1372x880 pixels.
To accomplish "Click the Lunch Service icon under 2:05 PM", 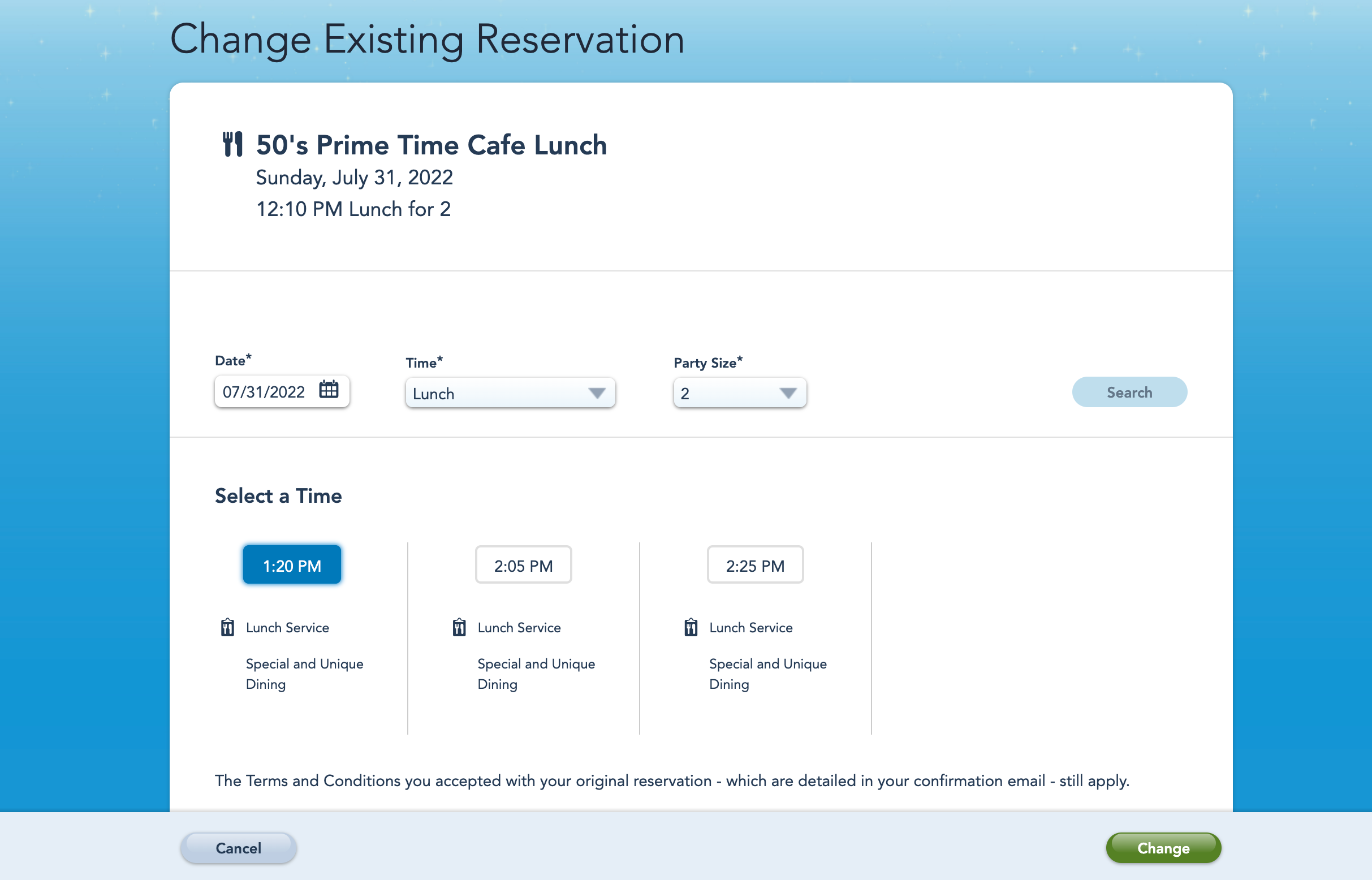I will 459,627.
